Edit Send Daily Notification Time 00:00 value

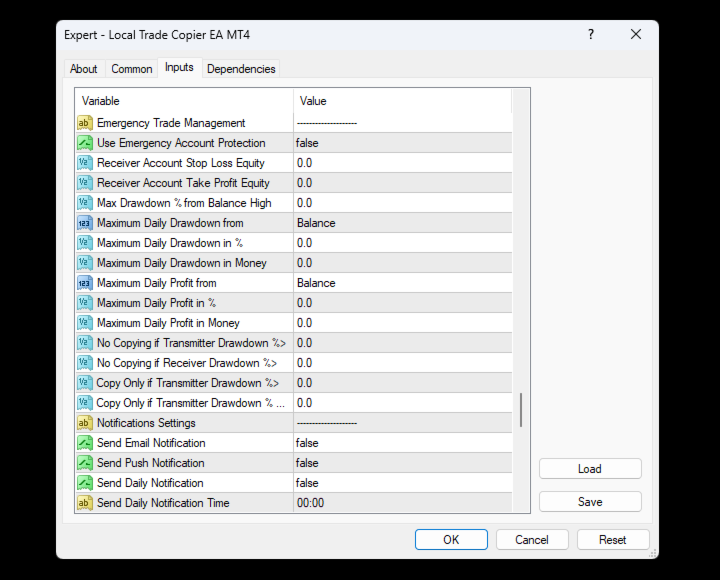coord(402,503)
